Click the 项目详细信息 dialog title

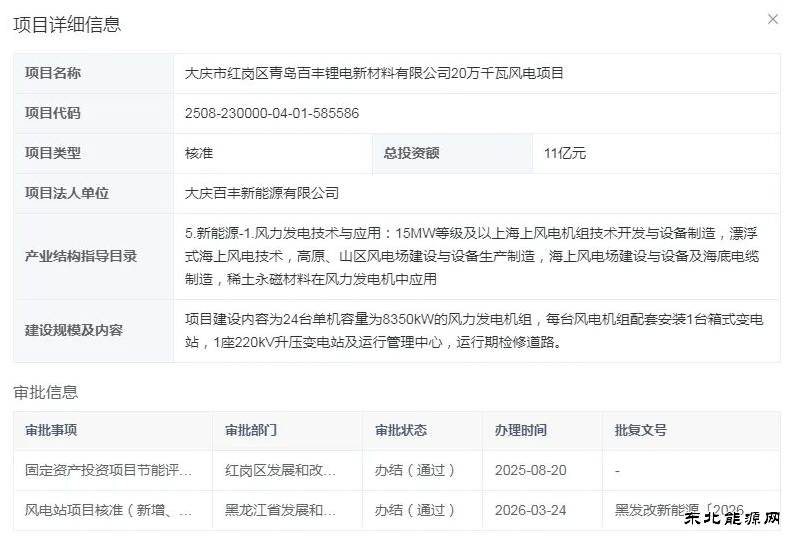(x=67, y=25)
